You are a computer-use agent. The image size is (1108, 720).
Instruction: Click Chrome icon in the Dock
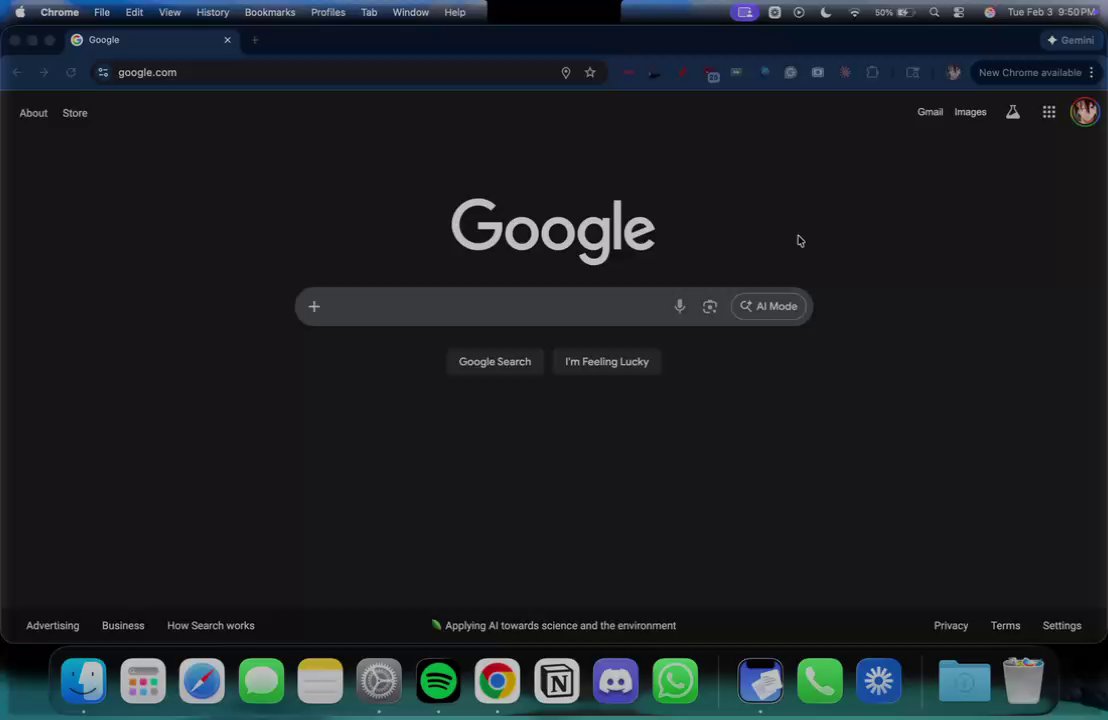pyautogui.click(x=497, y=681)
